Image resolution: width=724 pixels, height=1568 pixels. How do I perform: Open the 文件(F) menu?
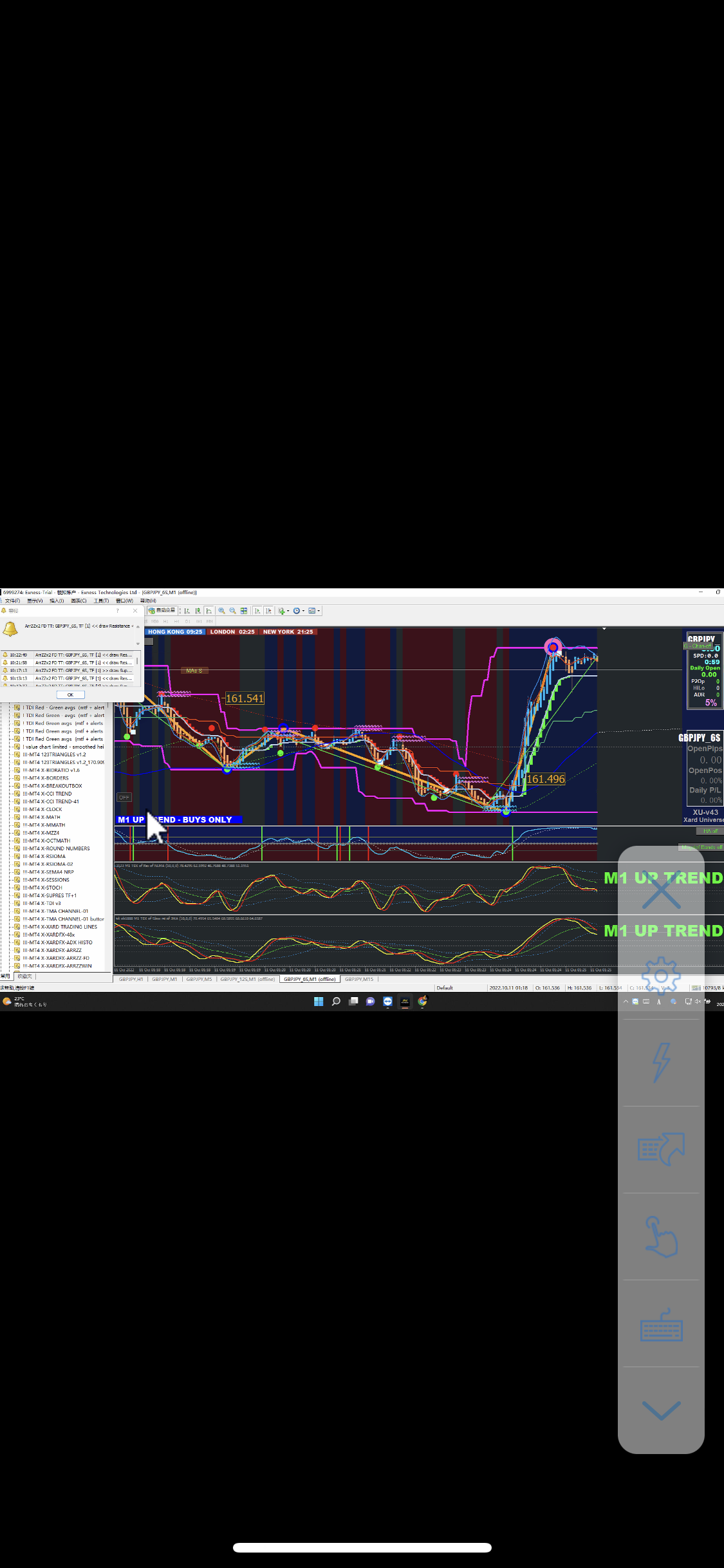[x=13, y=601]
